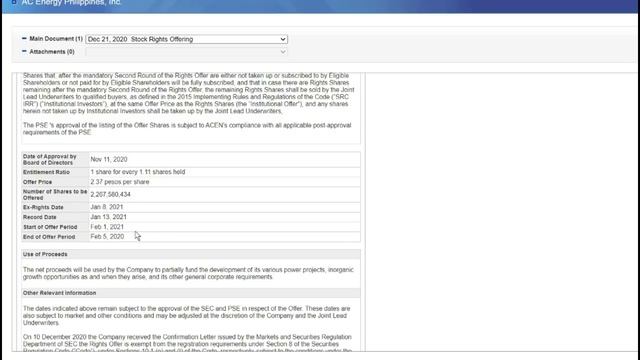Open the Main Document dropdown

click(187, 39)
